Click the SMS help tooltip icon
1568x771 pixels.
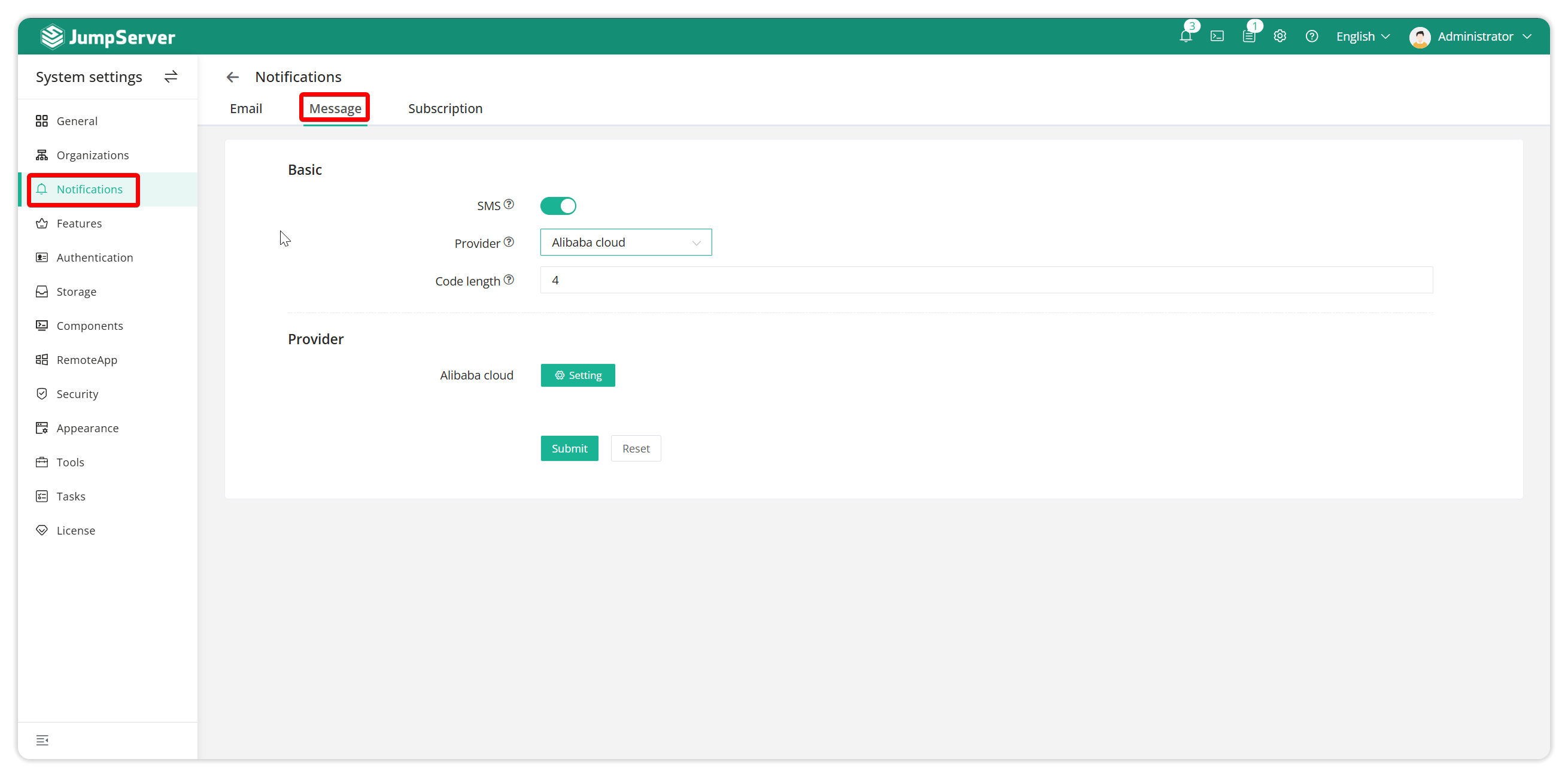pyautogui.click(x=509, y=204)
